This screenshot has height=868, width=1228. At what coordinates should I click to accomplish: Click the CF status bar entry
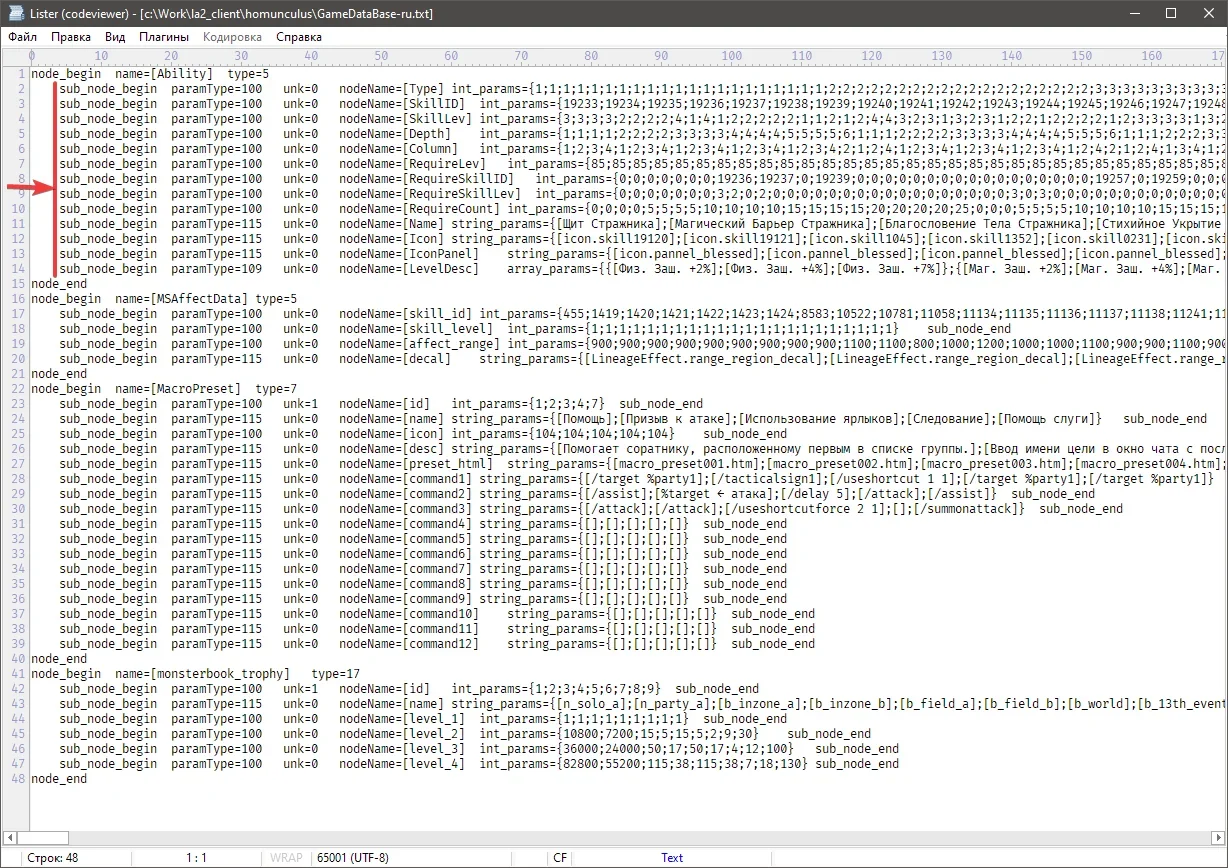[x=559, y=858]
